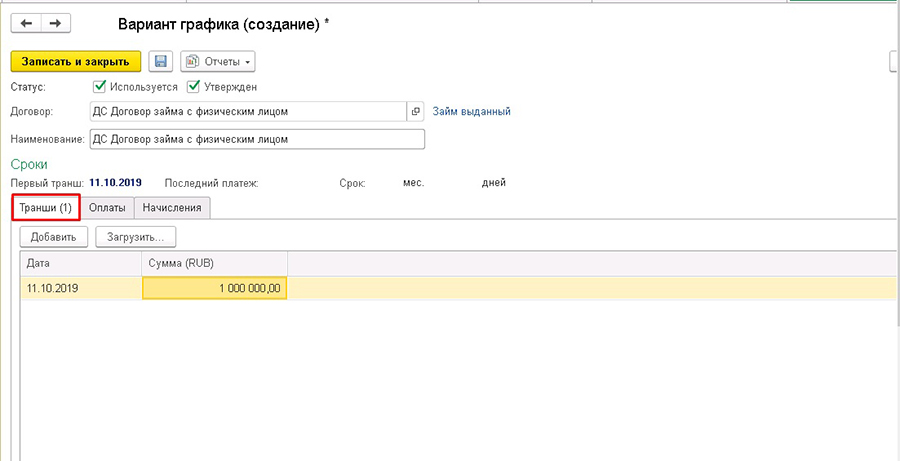Click the Договор input field
The image size is (900, 461).
click(247, 111)
